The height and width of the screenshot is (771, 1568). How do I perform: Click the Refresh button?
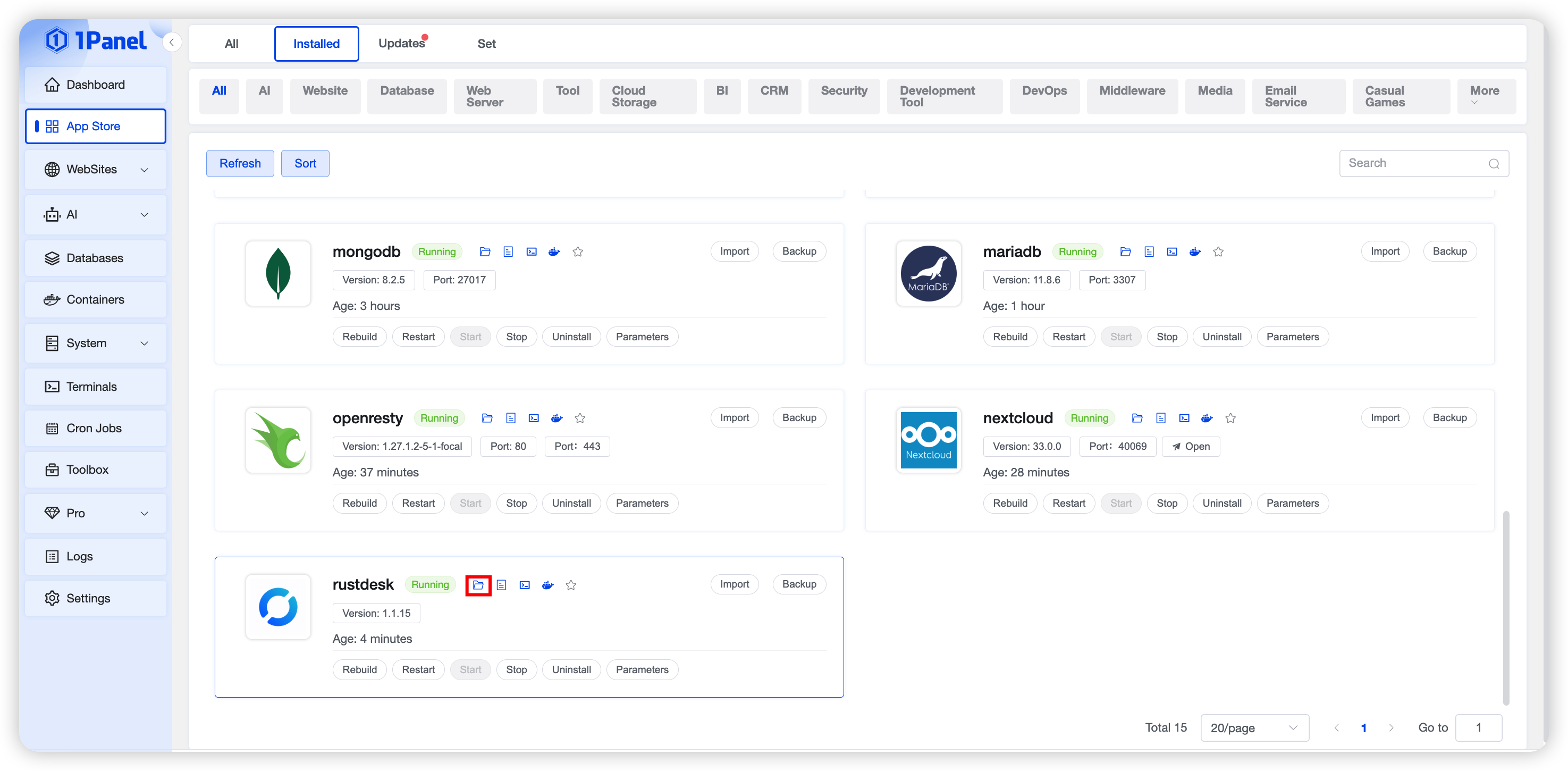coord(240,163)
